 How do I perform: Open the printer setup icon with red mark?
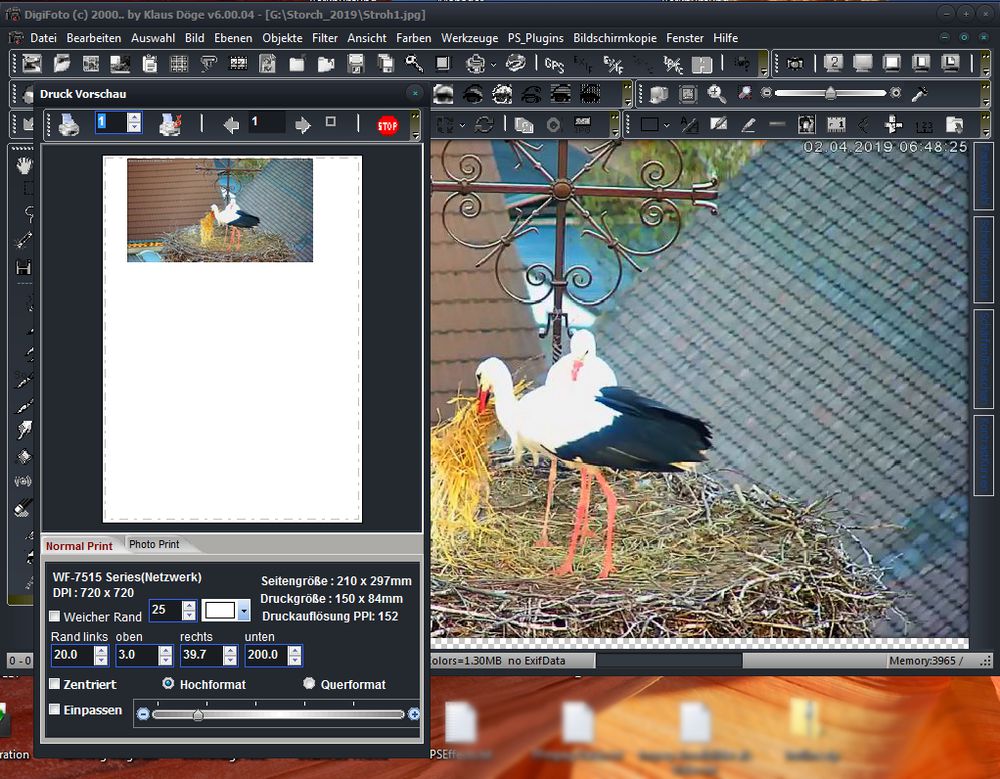click(170, 125)
